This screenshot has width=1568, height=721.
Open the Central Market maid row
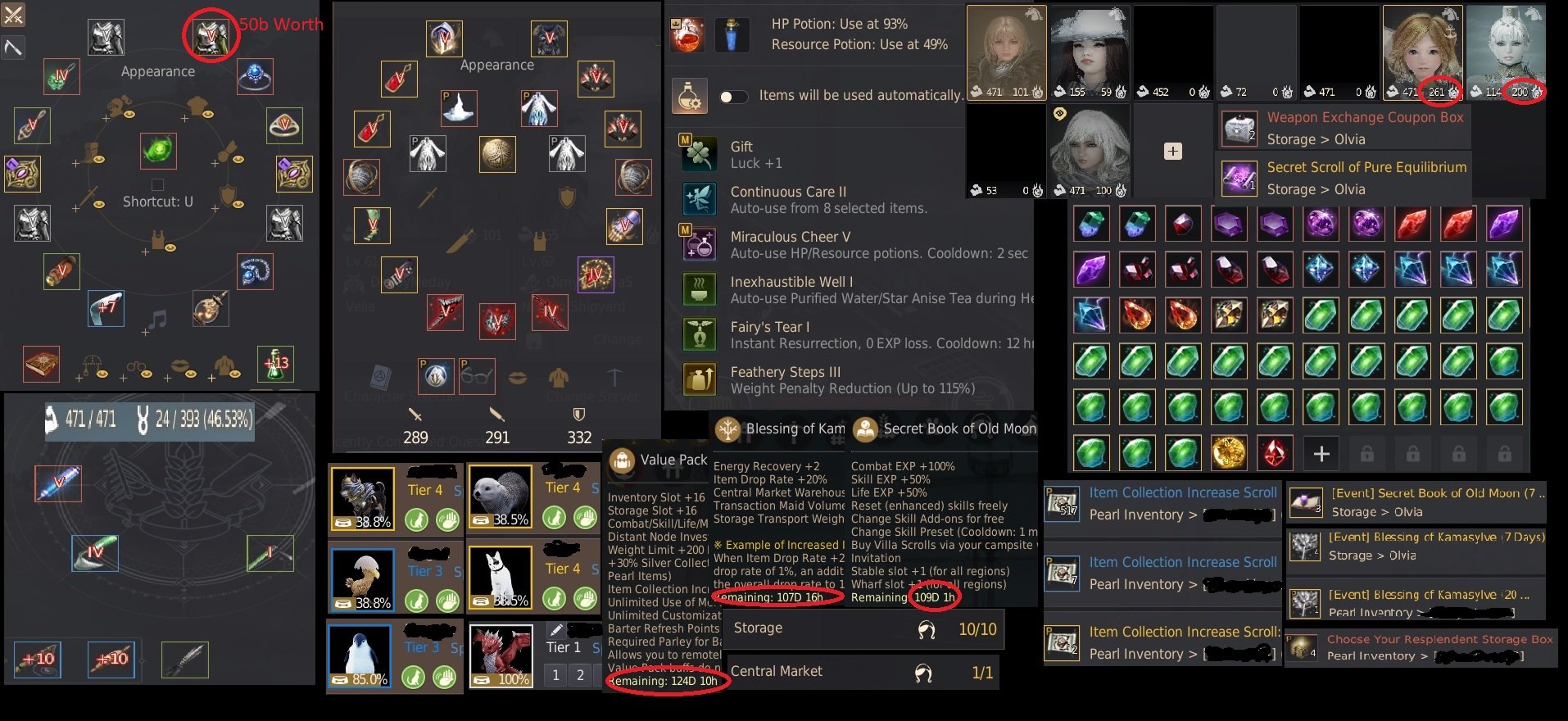863,673
